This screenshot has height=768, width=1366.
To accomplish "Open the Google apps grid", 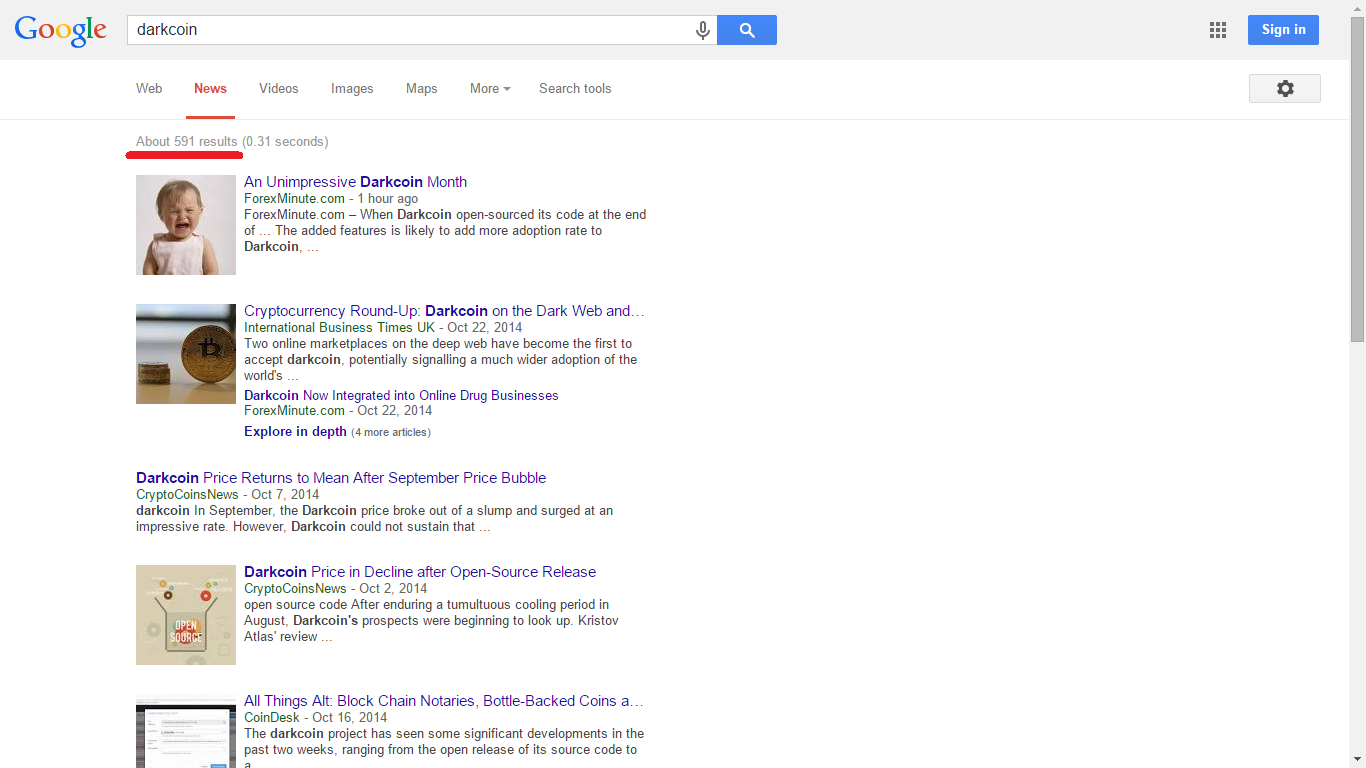I will [x=1218, y=30].
